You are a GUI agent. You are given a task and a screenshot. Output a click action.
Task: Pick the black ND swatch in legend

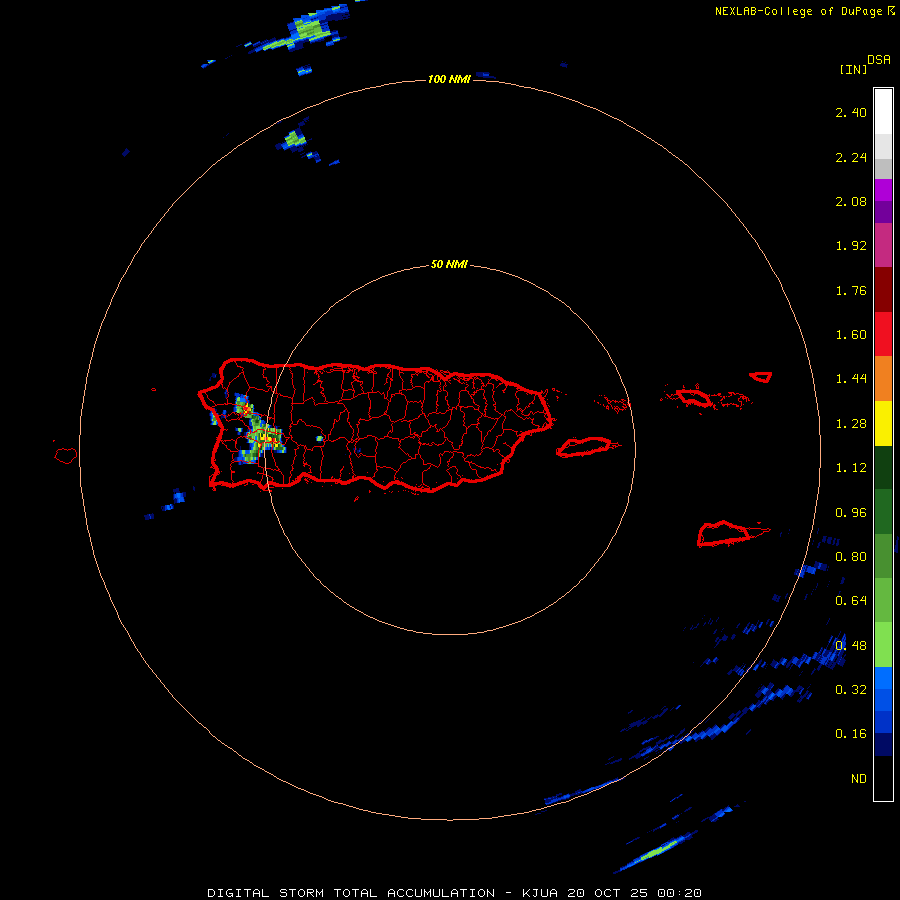(883, 778)
